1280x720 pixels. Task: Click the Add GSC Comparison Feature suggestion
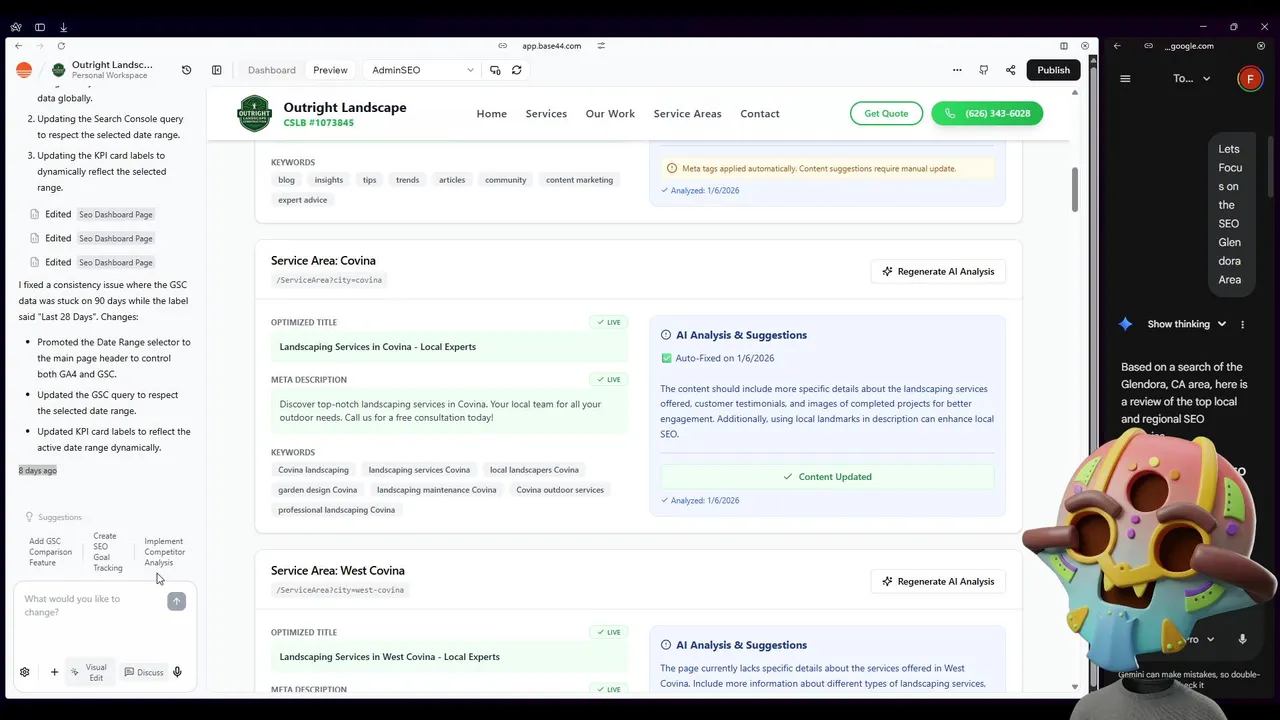(x=51, y=552)
